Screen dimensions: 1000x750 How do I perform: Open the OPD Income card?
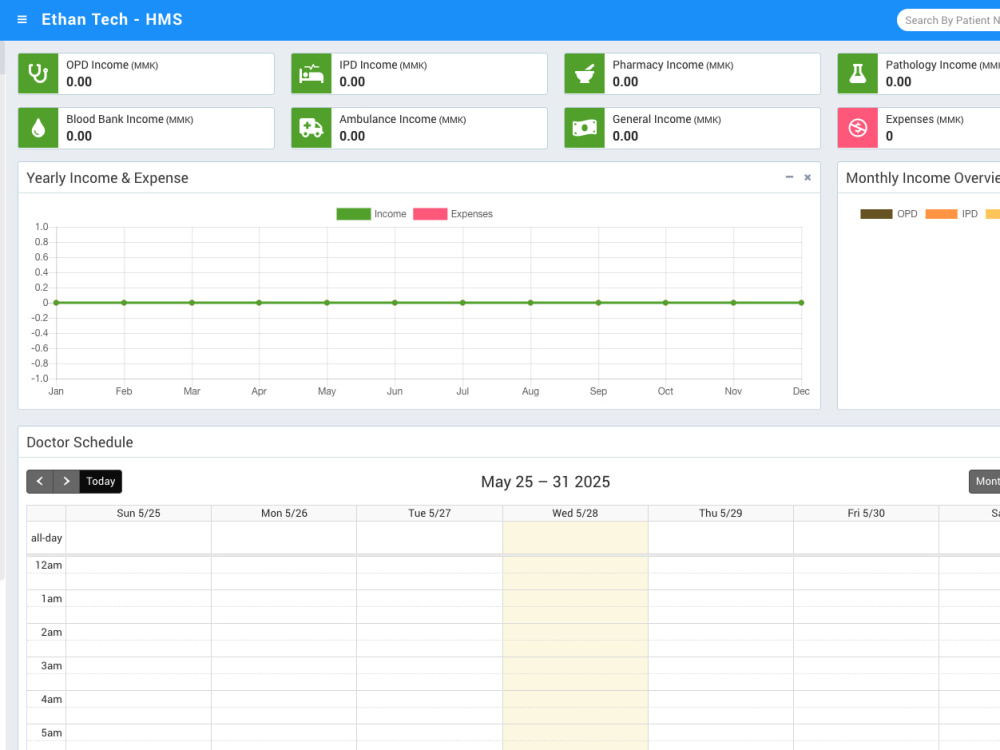click(146, 74)
